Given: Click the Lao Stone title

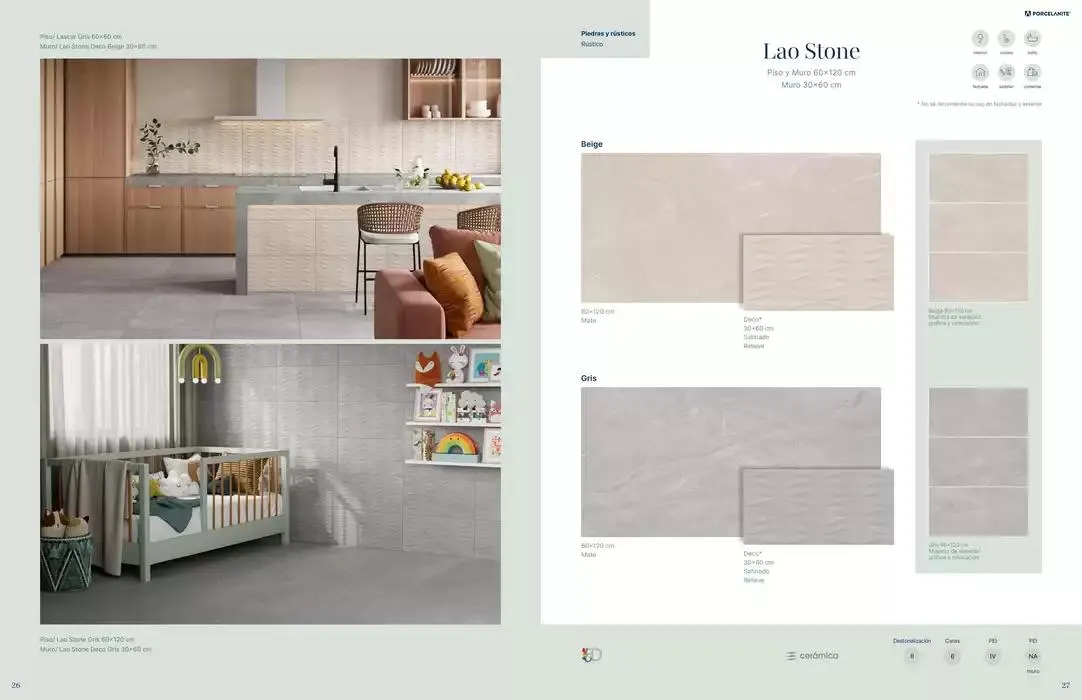Looking at the screenshot, I should pyautogui.click(x=811, y=51).
